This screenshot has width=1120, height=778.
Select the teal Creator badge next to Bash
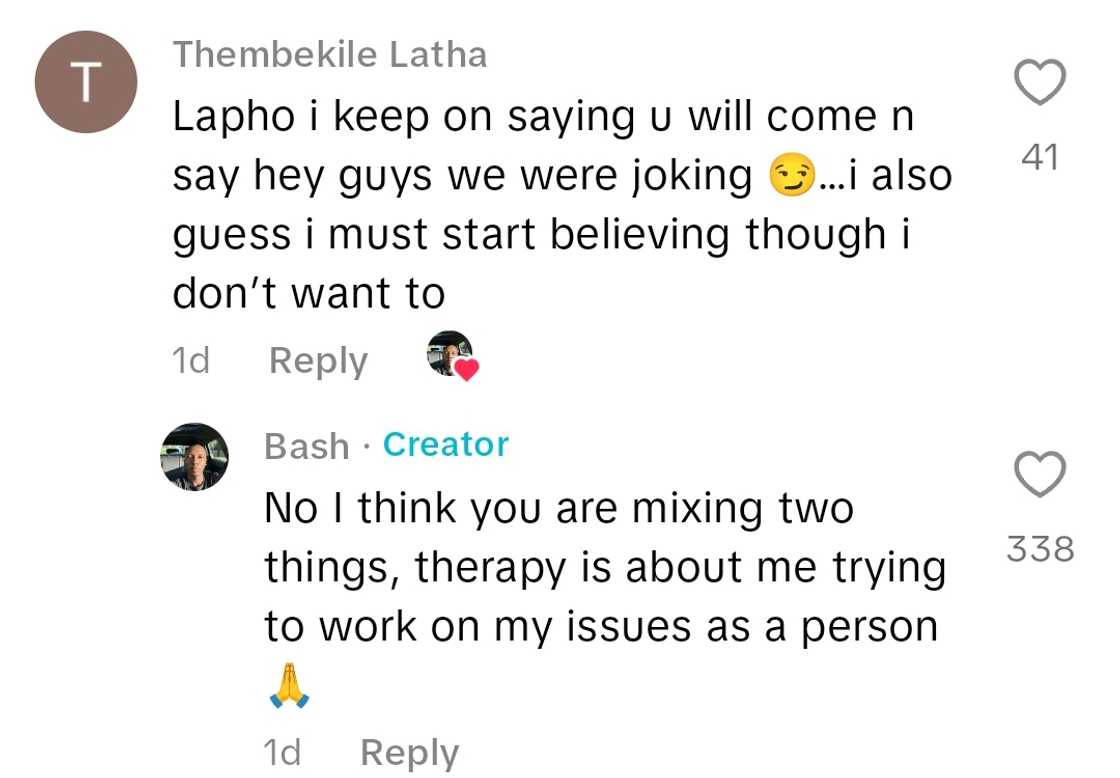coord(446,445)
